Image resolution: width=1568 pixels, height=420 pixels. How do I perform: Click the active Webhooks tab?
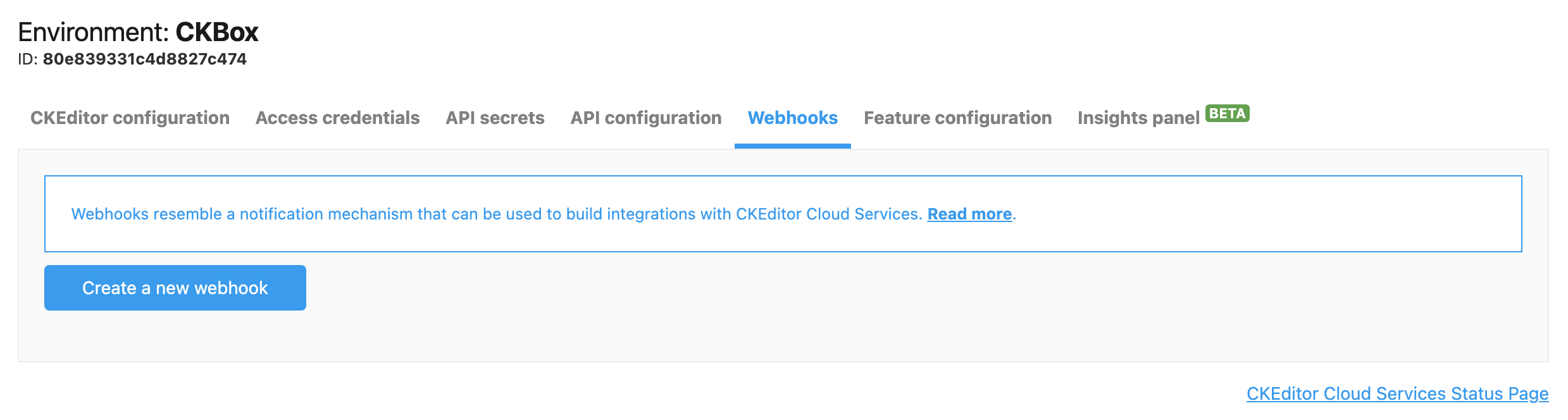click(x=792, y=118)
